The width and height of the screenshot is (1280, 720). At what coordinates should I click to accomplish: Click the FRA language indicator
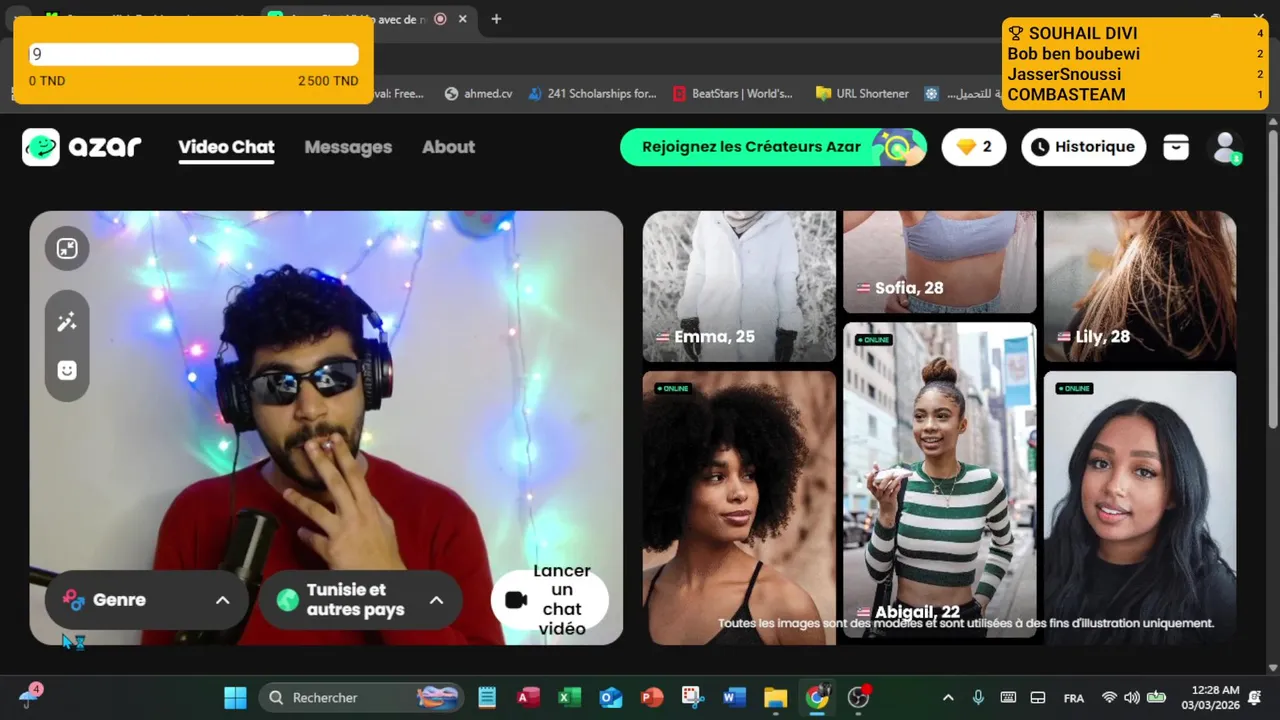[1074, 698]
